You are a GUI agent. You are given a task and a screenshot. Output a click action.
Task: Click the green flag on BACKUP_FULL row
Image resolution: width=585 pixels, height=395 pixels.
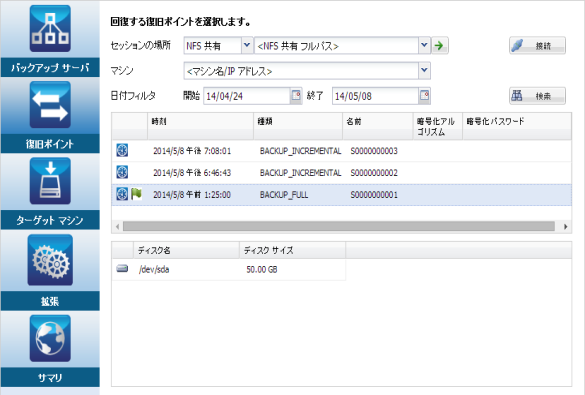pyautogui.click(x=136, y=194)
